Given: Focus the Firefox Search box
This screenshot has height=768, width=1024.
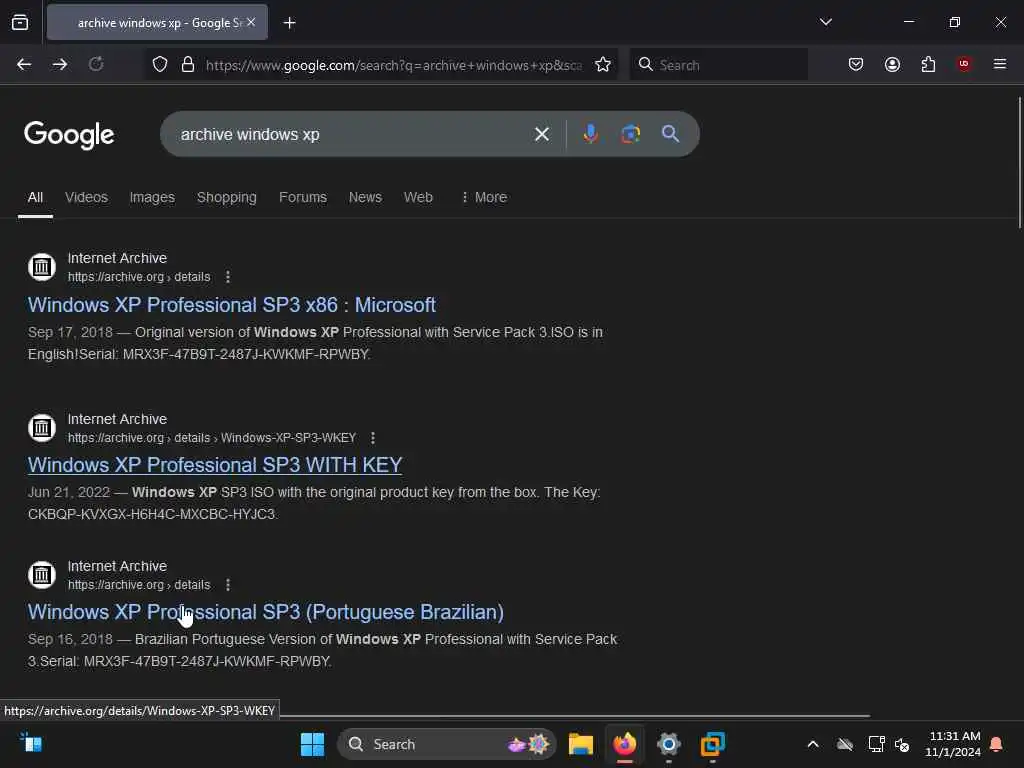Looking at the screenshot, I should coord(718,64).
